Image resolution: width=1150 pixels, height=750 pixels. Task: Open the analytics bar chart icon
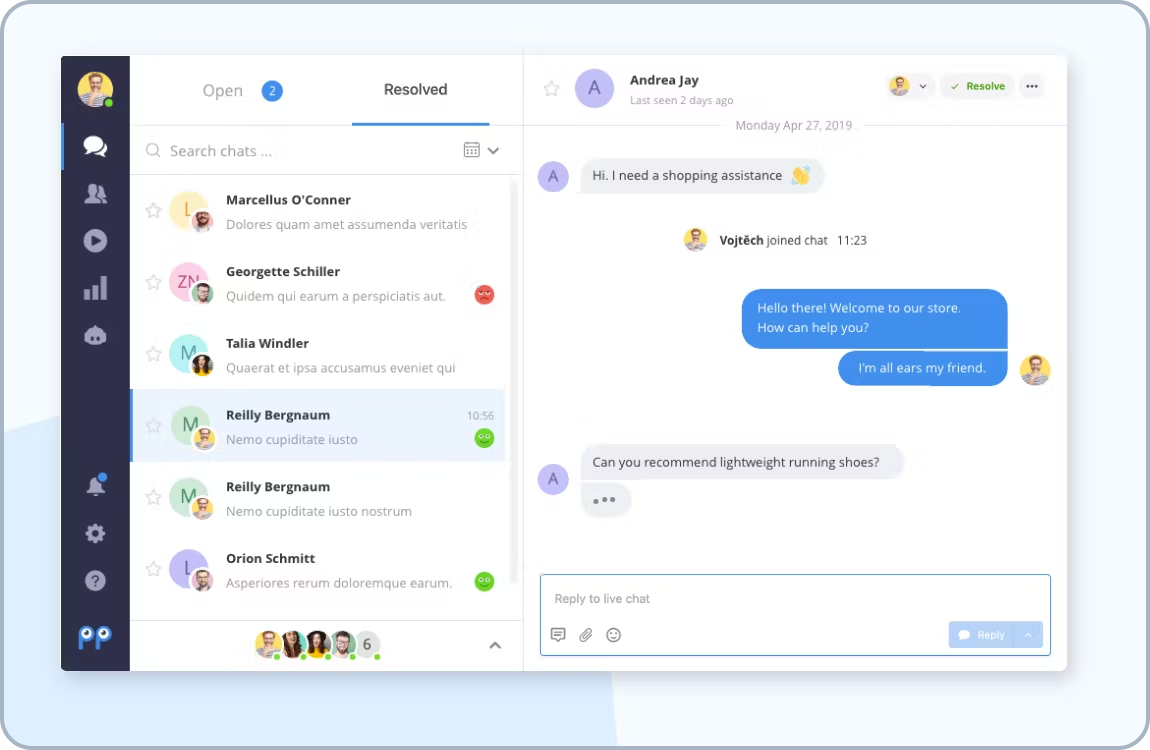[95, 288]
